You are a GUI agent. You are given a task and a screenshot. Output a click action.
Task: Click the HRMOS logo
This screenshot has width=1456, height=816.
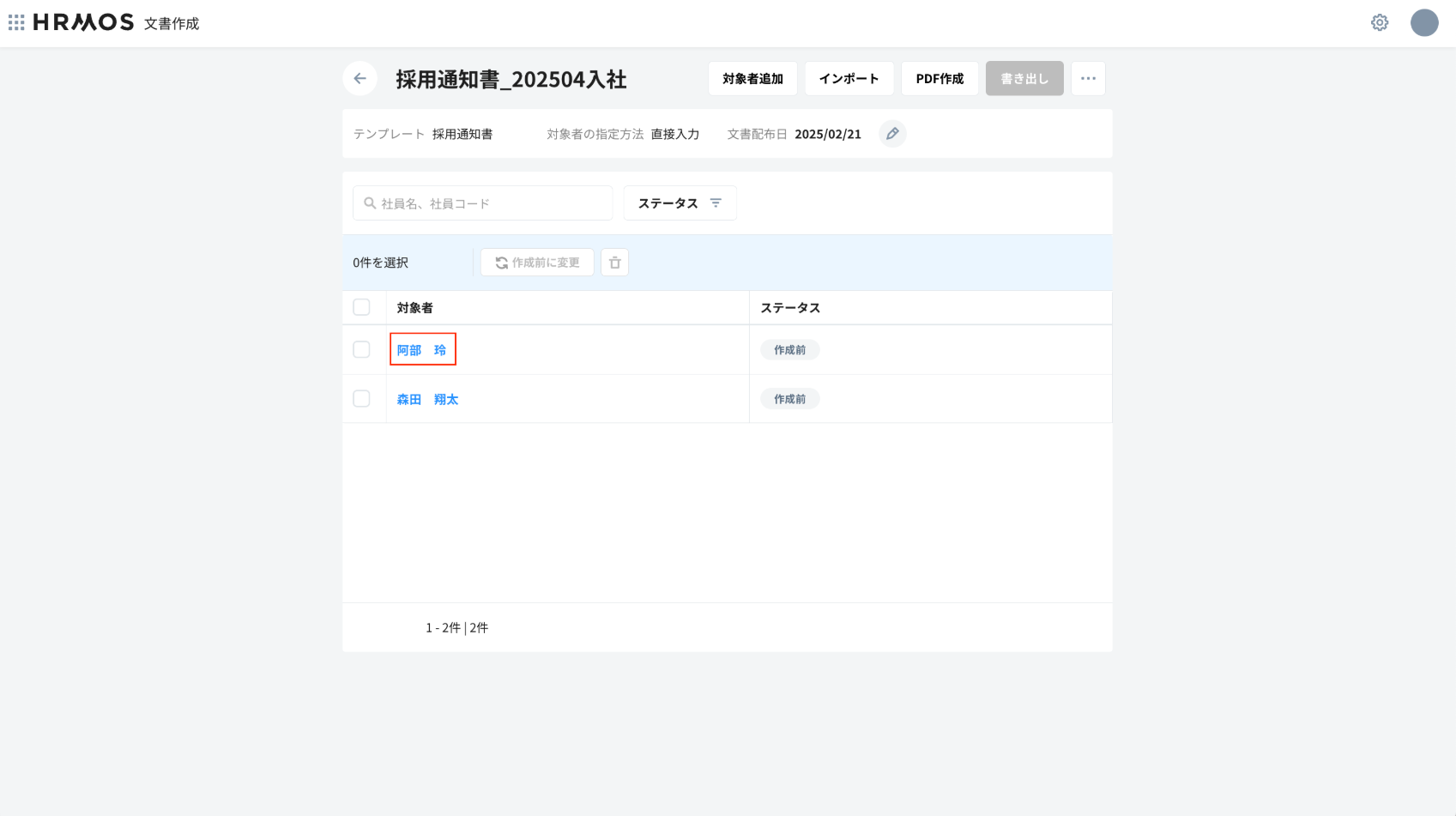83,22
